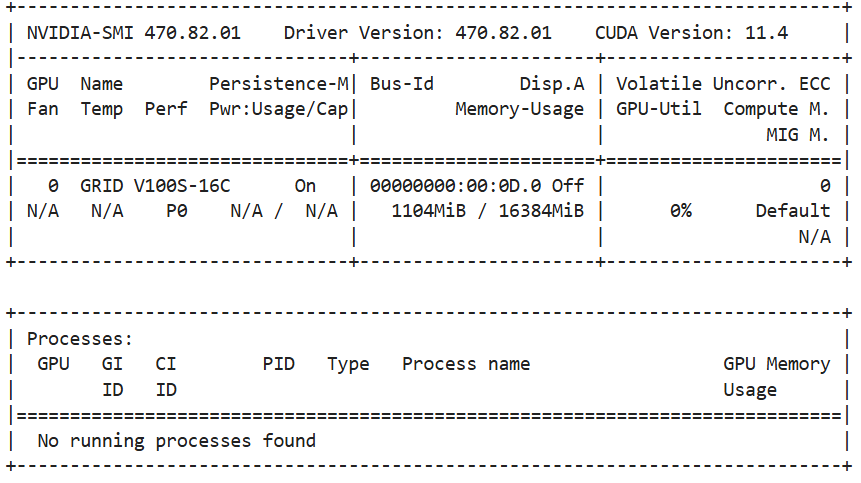Select the Bus-Id column header
Screen dimensions: 861x483
[402, 84]
